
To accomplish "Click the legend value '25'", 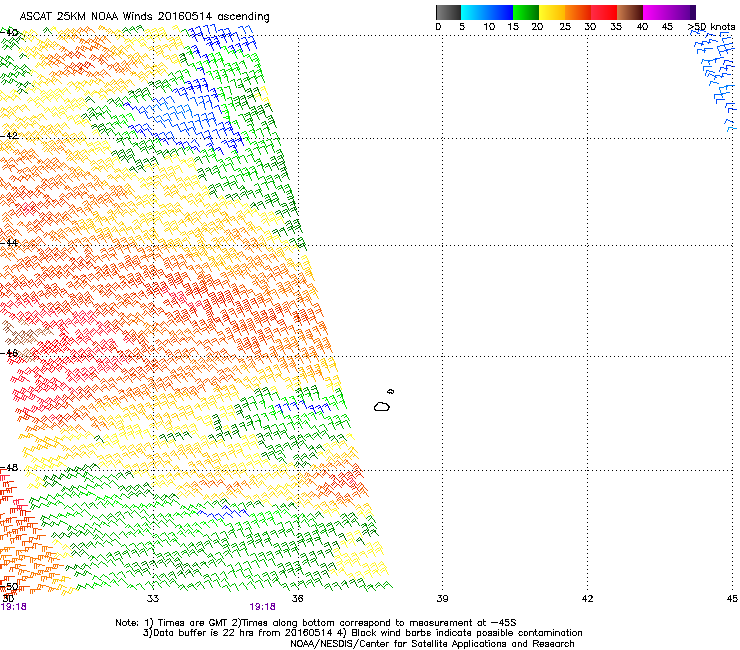I will point(565,27).
